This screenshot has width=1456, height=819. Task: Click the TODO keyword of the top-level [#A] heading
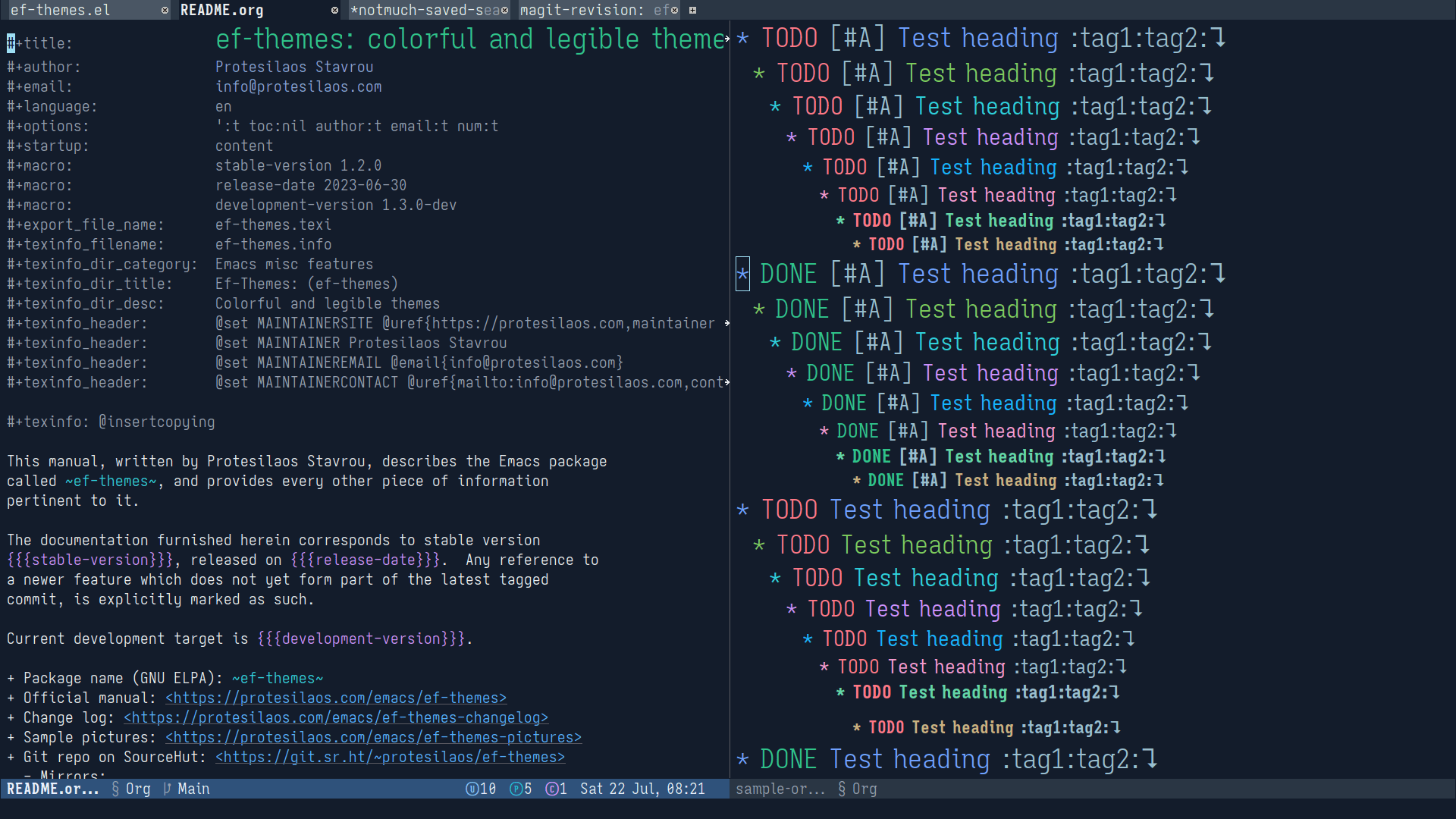[x=789, y=38]
